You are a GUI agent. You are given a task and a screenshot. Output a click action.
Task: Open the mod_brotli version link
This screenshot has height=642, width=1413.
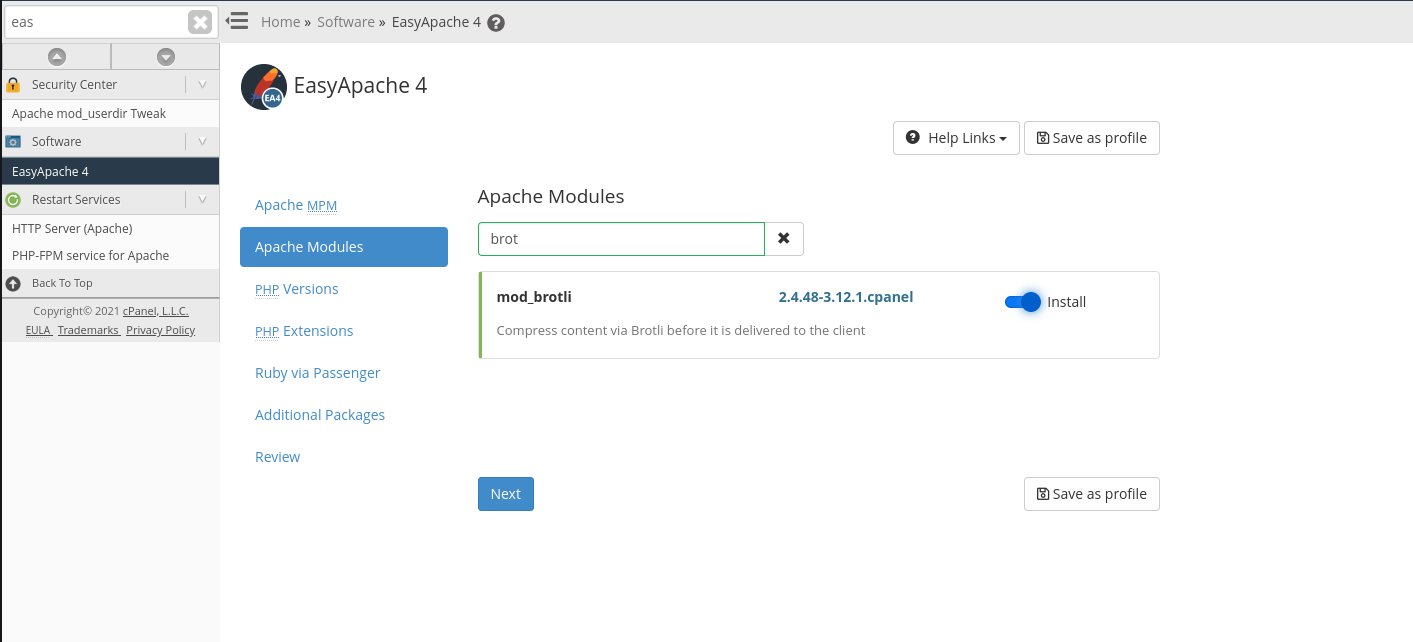[x=845, y=297]
